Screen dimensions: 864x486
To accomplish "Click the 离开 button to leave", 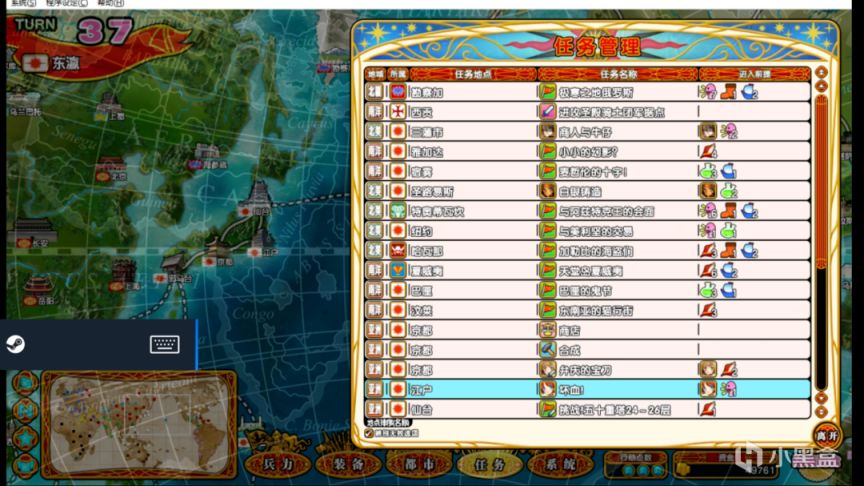I will [827, 435].
